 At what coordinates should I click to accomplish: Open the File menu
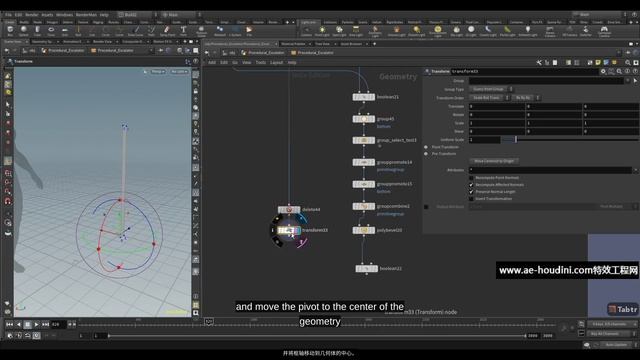[9, 15]
